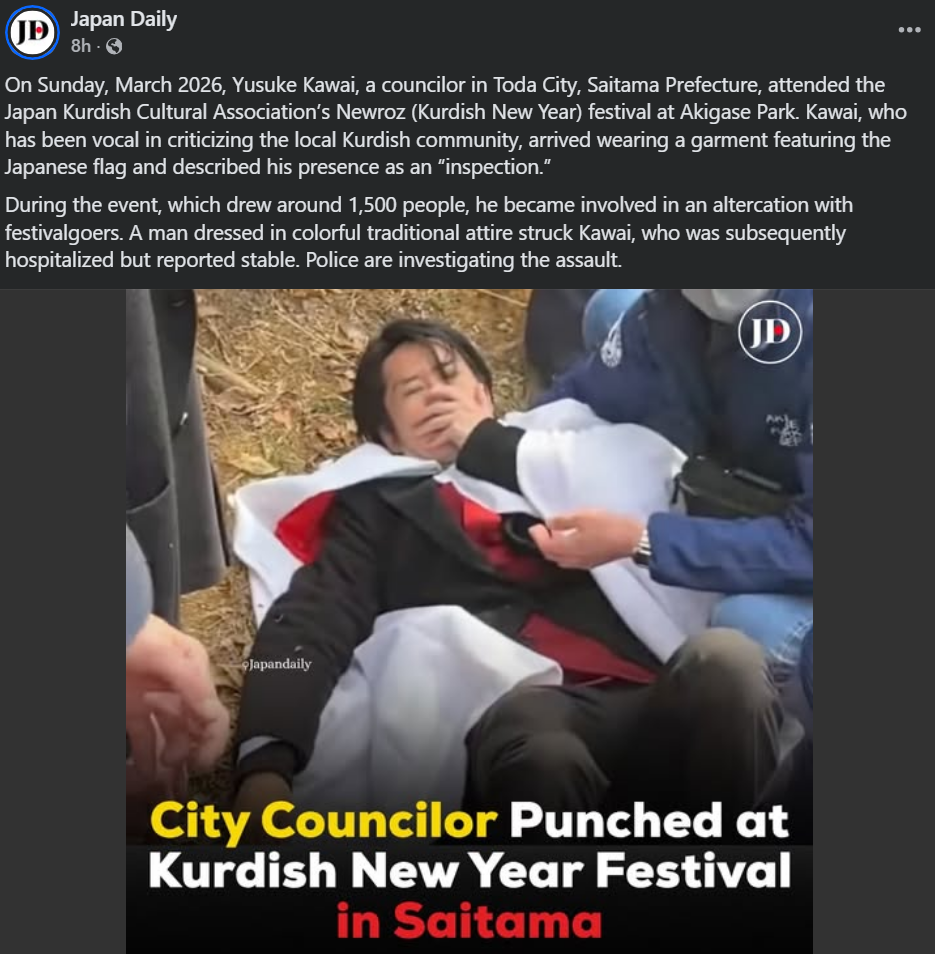Click the globe public privacy icon
Screen dimensions: 935x954
pyautogui.click(x=114, y=46)
